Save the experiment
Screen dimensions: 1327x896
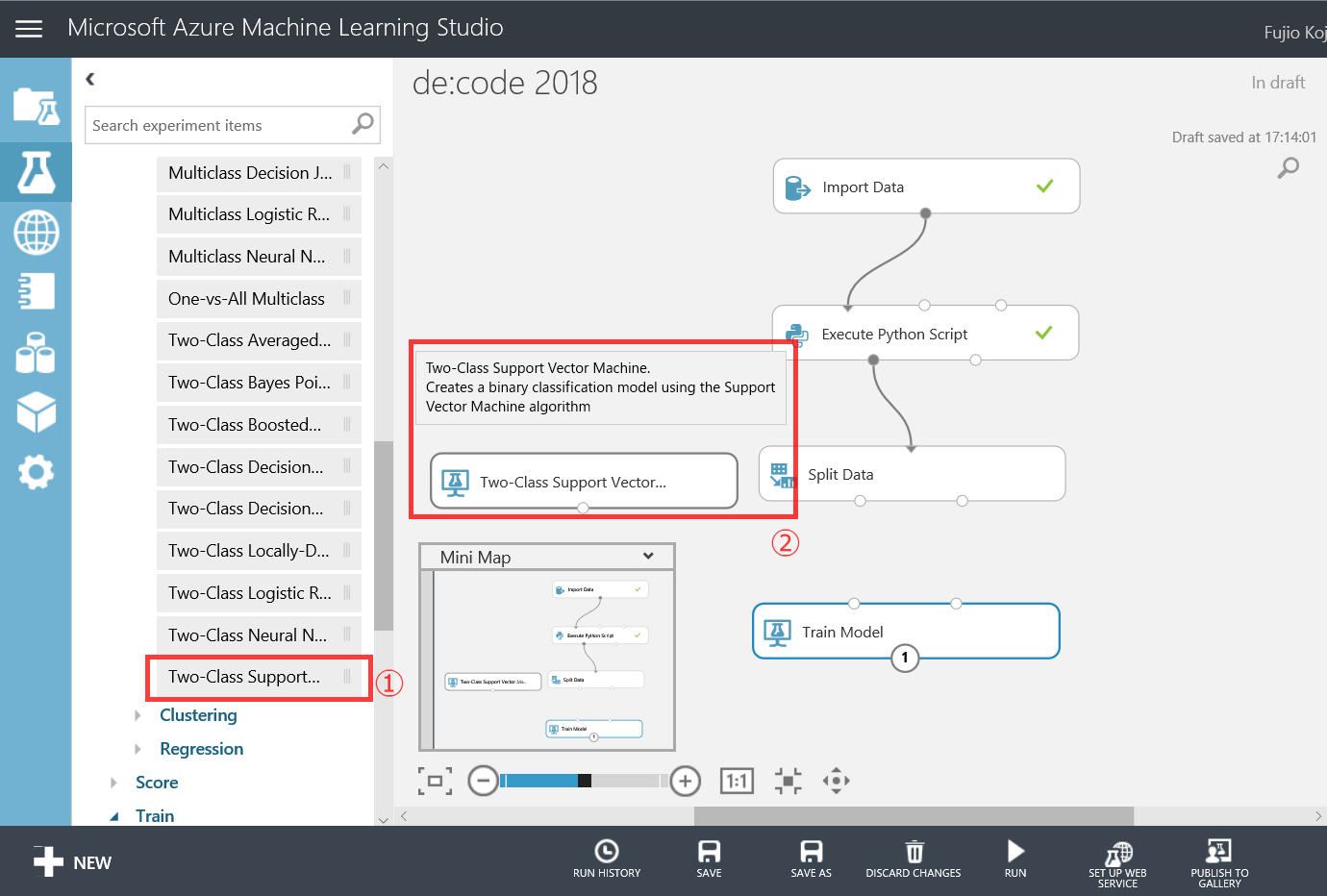[x=709, y=859]
